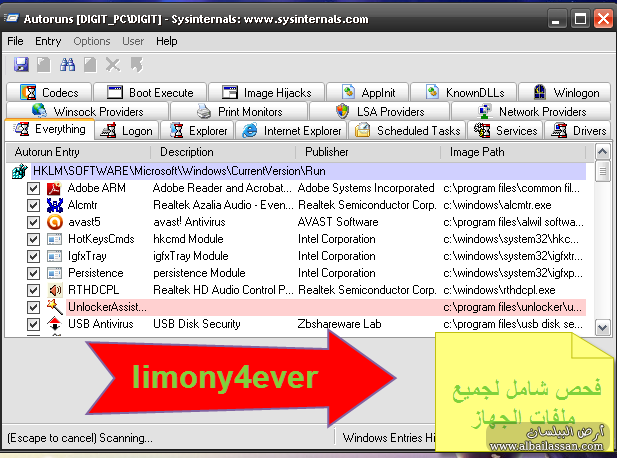Click the Autoruns title bar app icon
Image resolution: width=617 pixels, height=458 pixels.
coord(11,18)
